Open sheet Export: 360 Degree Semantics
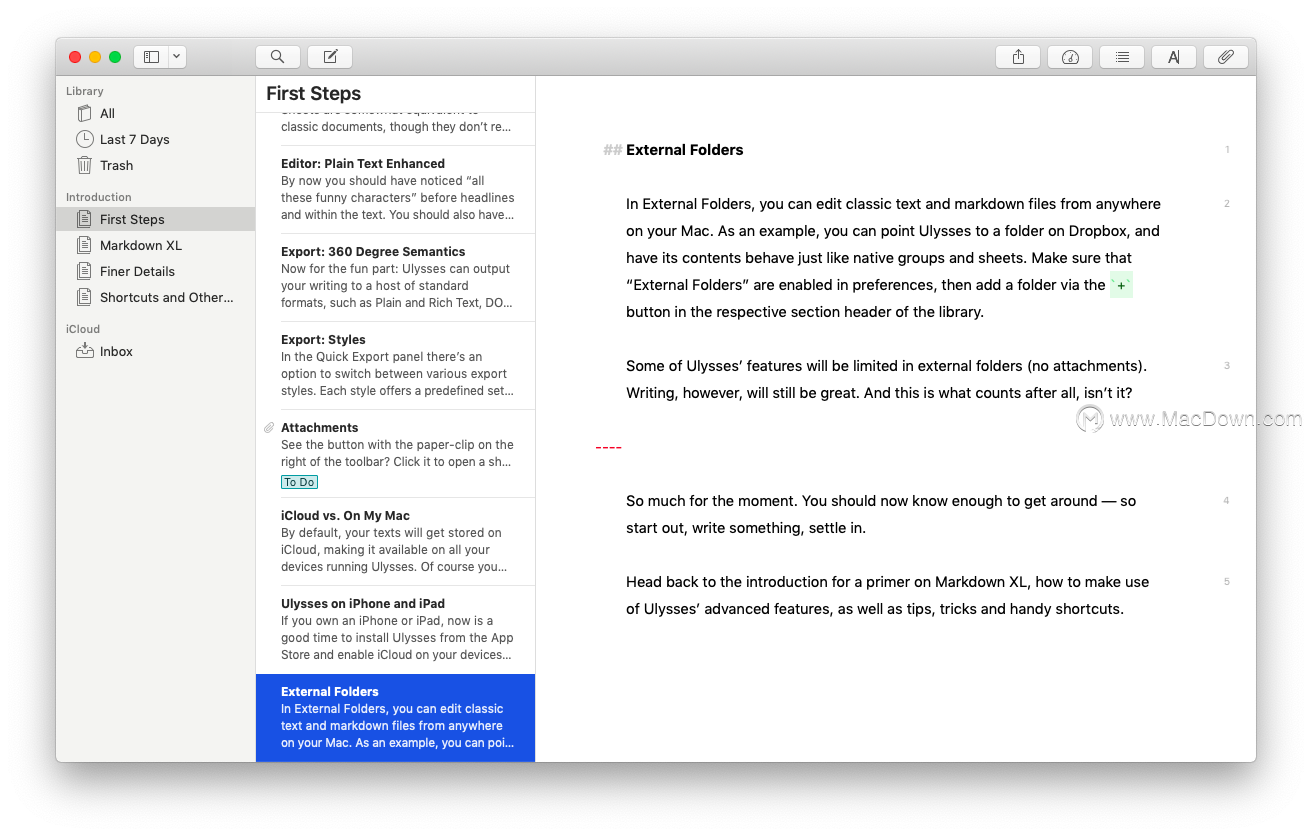 tap(395, 277)
